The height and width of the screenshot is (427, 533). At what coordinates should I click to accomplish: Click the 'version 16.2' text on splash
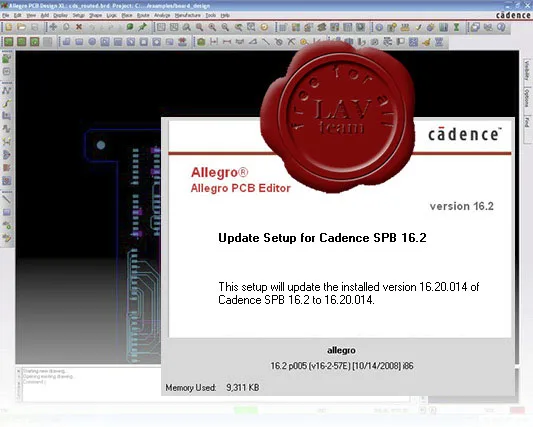pyautogui.click(x=462, y=206)
